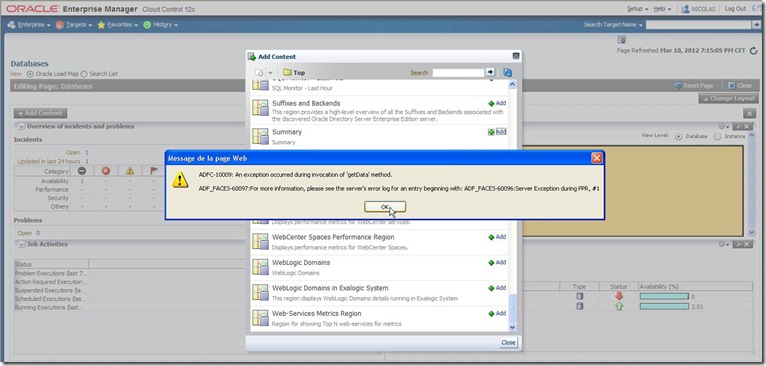Open the Search Target Name dropdown
The width and height of the screenshot is (766, 366).
(613, 24)
